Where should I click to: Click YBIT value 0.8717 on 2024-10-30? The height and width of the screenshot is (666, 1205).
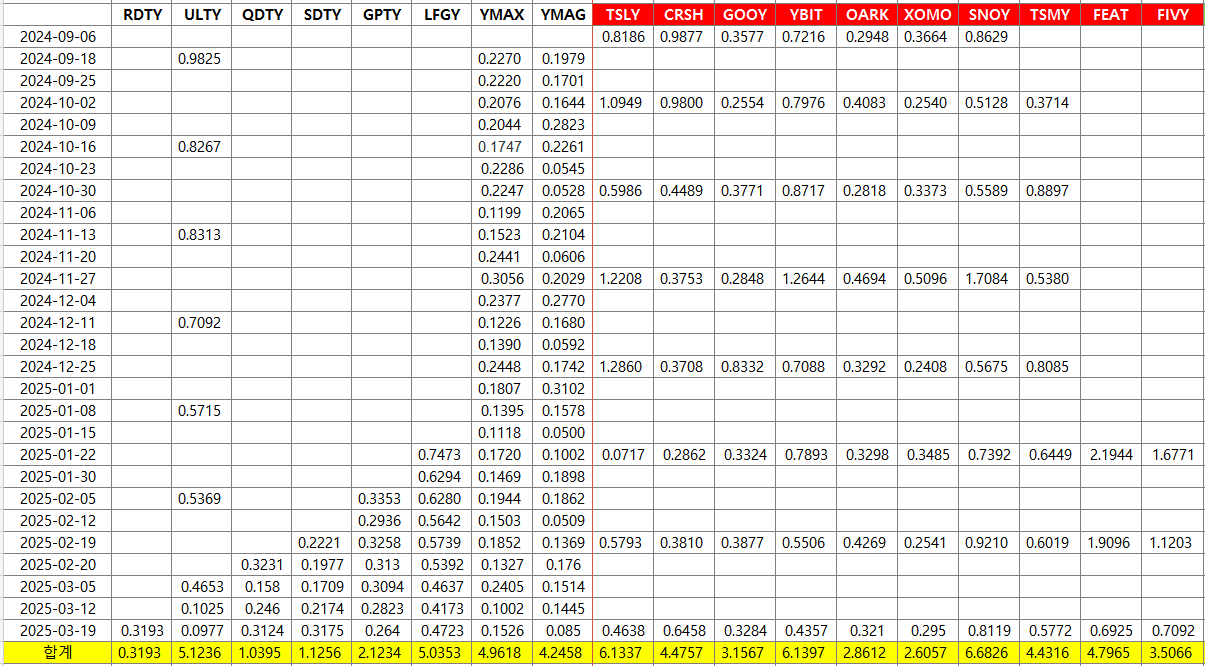[804, 190]
